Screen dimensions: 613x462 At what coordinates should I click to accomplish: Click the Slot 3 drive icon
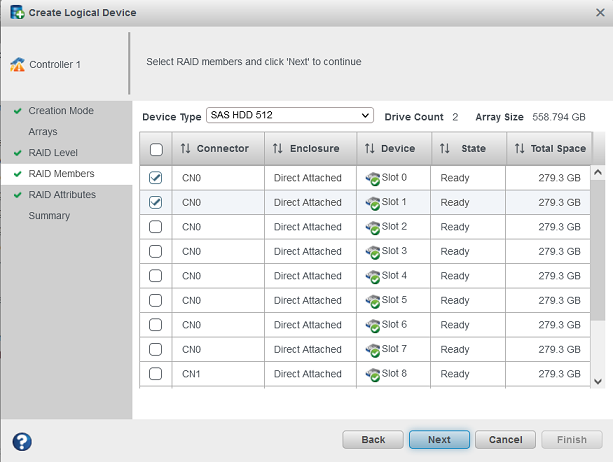[373, 251]
